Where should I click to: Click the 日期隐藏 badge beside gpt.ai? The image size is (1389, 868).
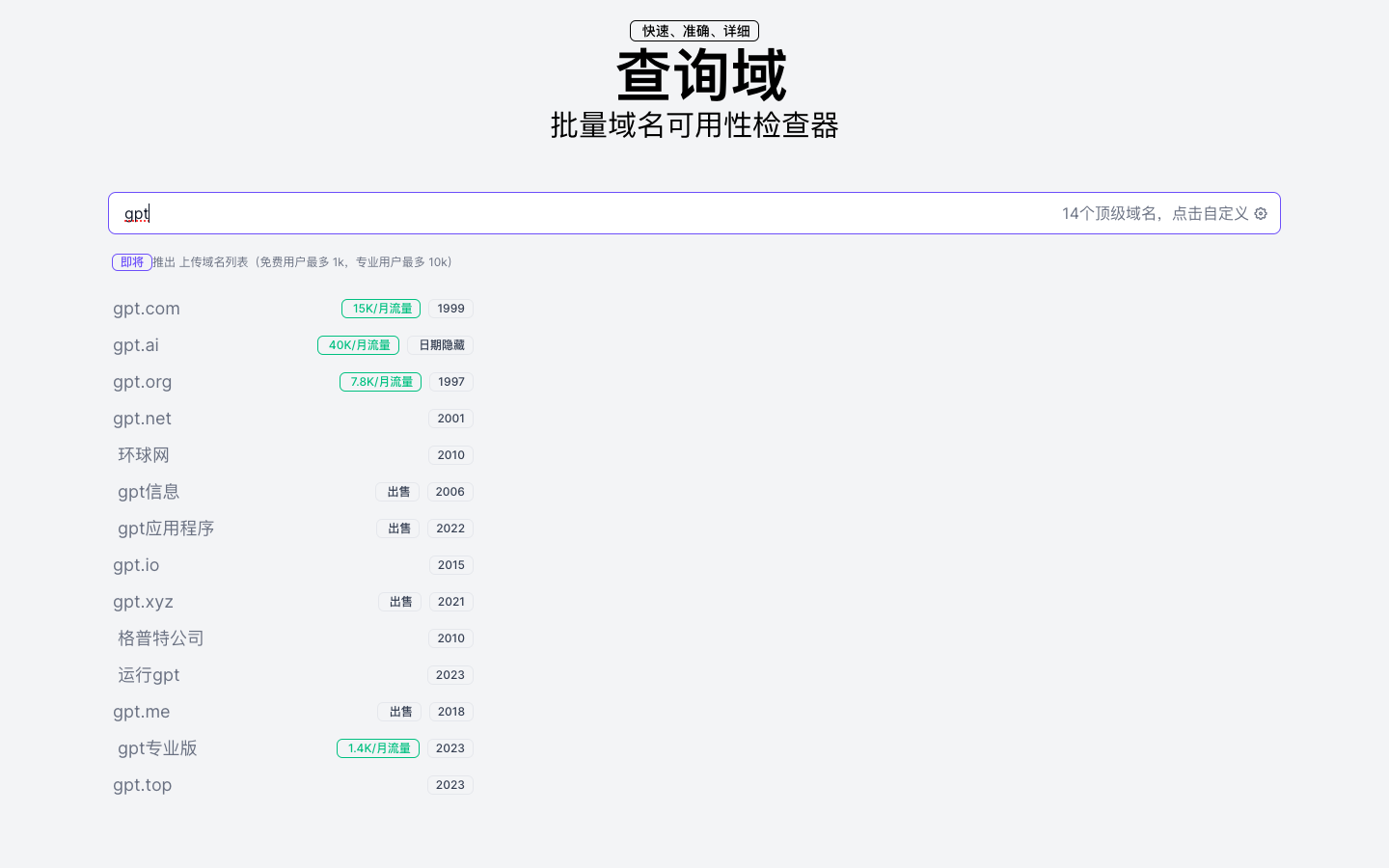[x=440, y=344]
